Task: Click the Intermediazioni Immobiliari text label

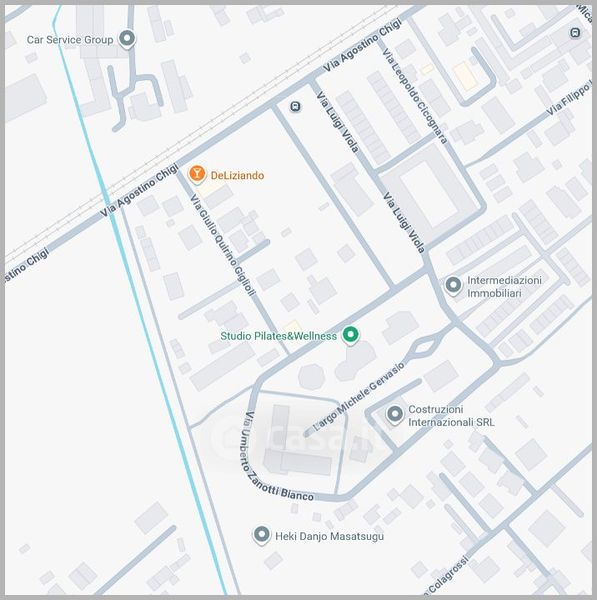Action: tap(504, 287)
